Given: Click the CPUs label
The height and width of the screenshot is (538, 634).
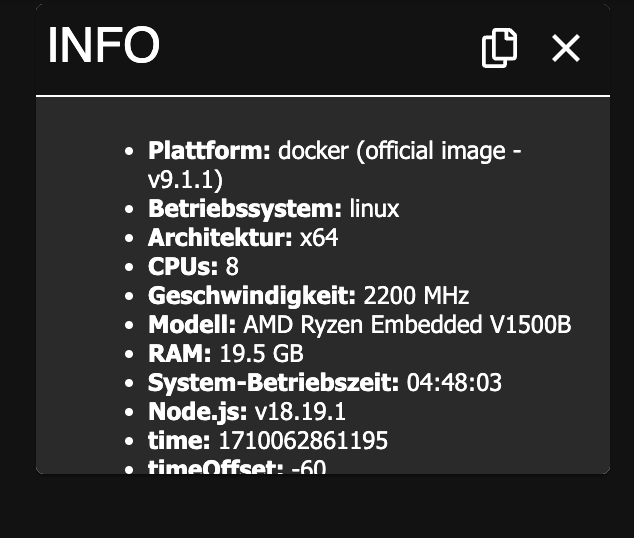Looking at the screenshot, I should coord(183,267).
